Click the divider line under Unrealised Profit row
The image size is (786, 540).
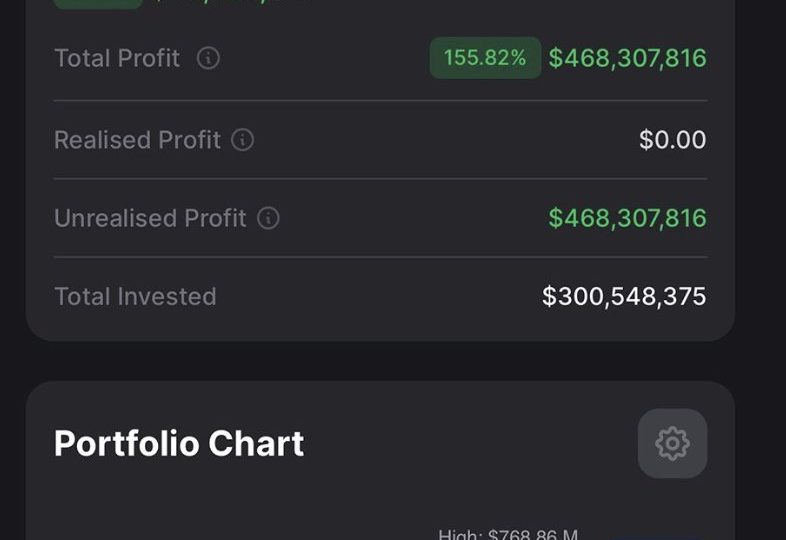click(380, 257)
